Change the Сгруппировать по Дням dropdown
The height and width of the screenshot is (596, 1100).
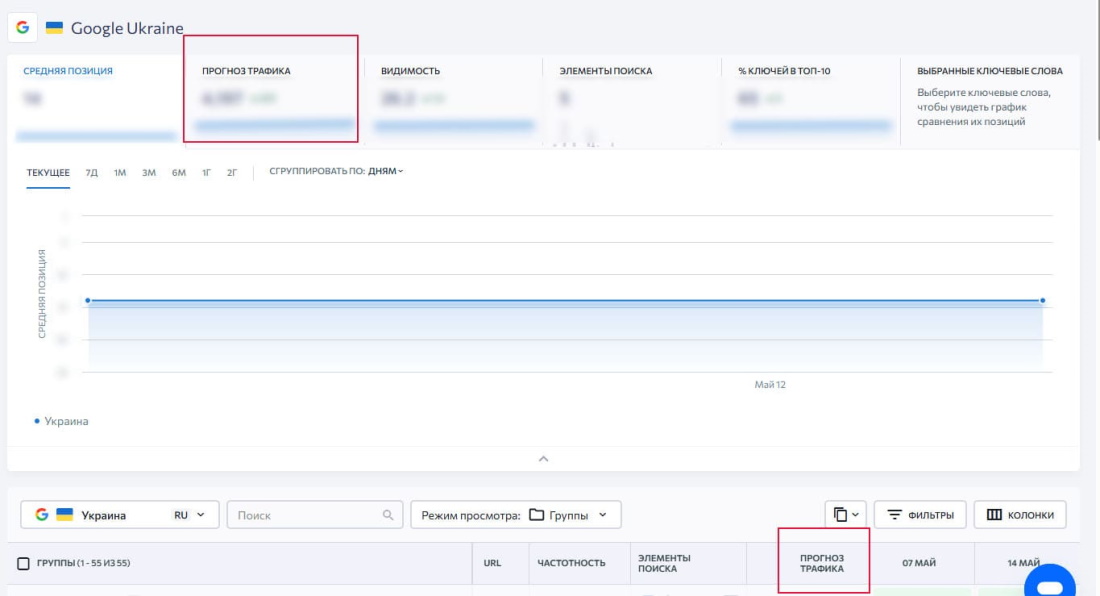point(385,171)
